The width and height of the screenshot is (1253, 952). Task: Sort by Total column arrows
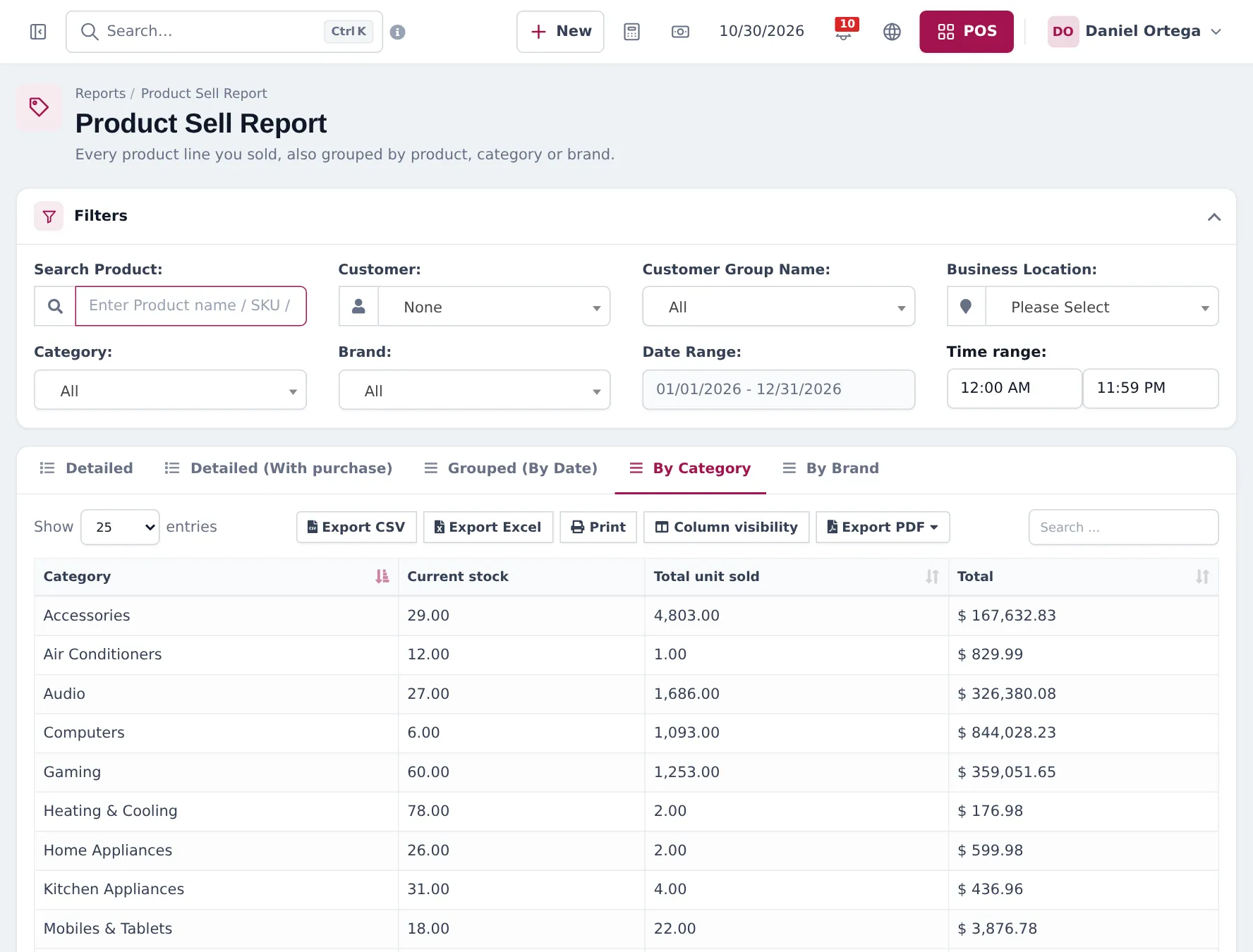[1202, 576]
